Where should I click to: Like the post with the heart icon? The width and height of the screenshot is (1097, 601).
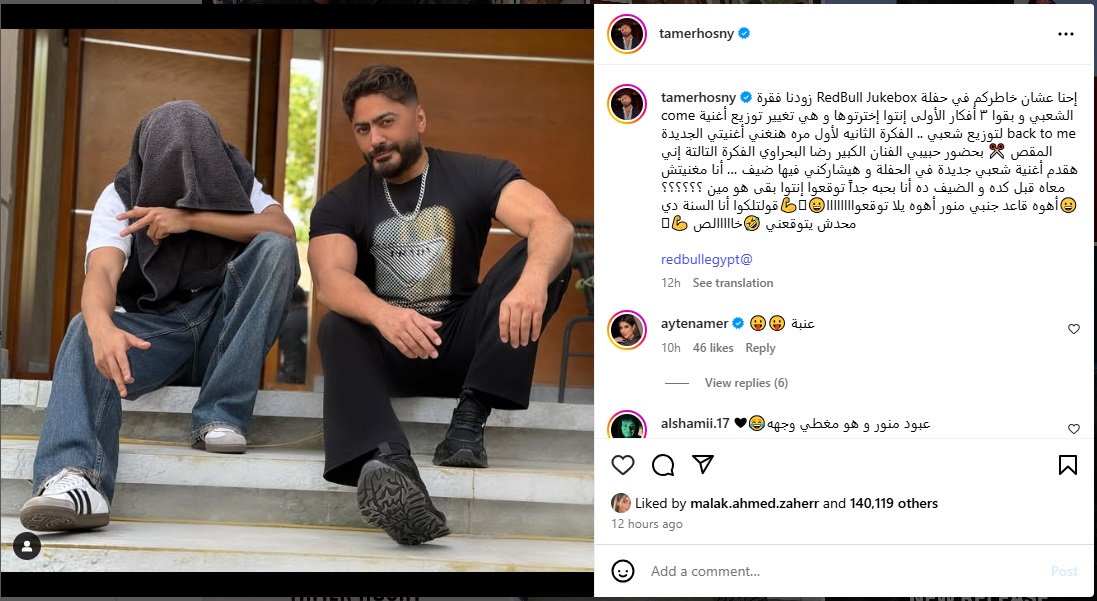(623, 465)
